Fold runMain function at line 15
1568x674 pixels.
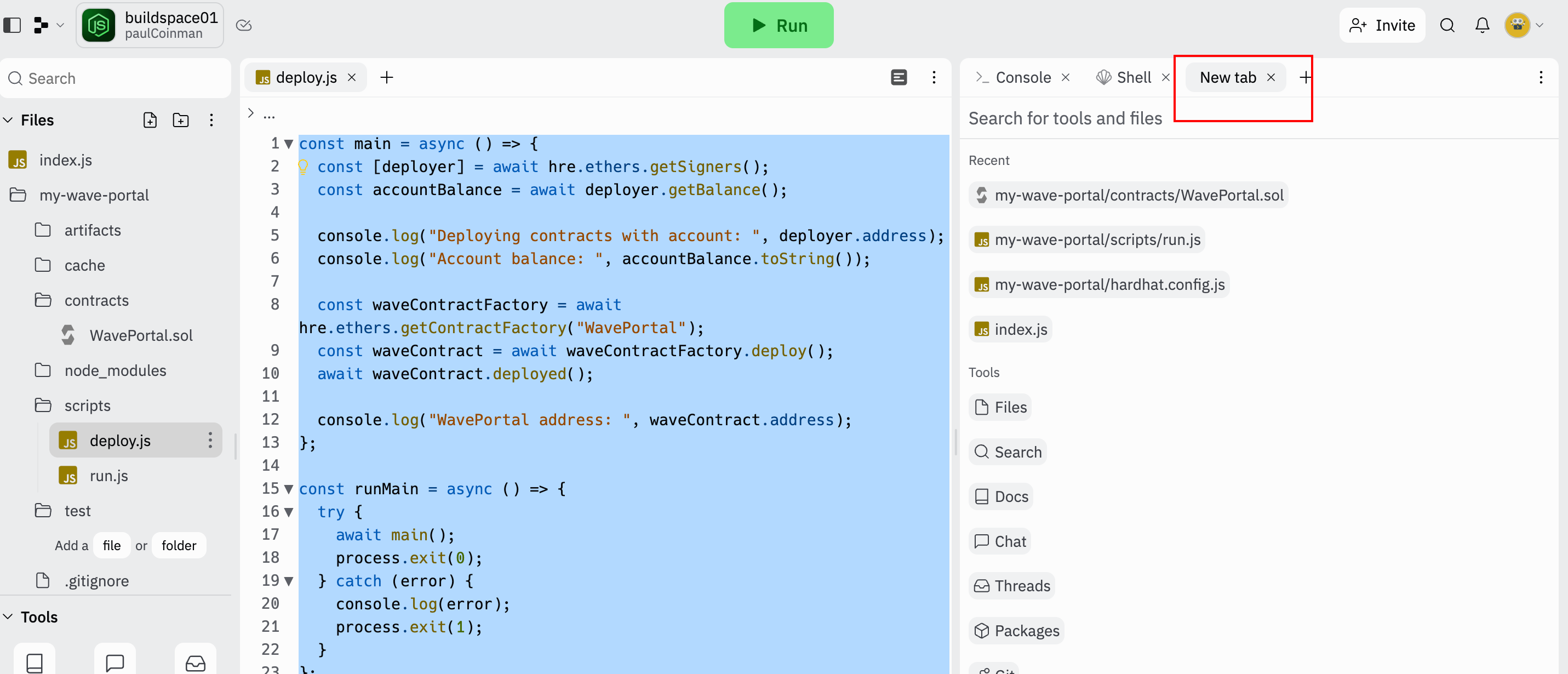point(289,489)
